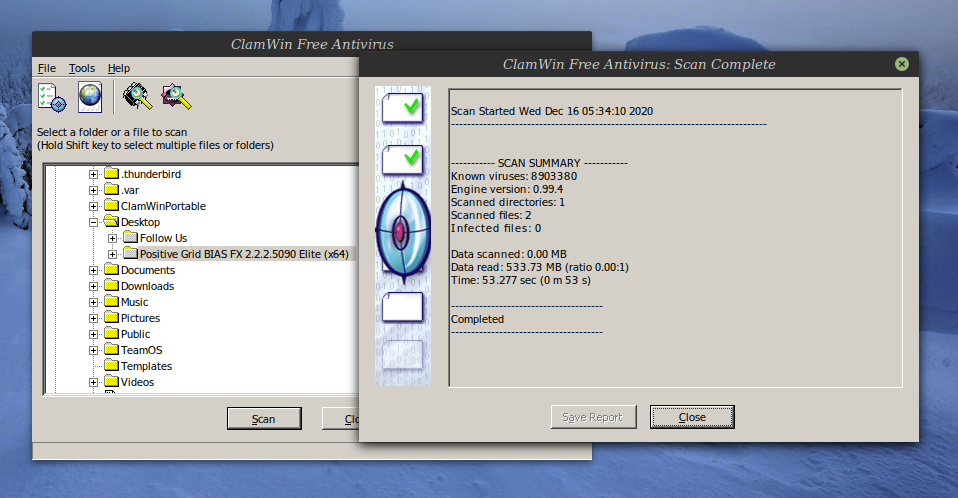Click the SCAN SUMMARY heading line

click(539, 163)
